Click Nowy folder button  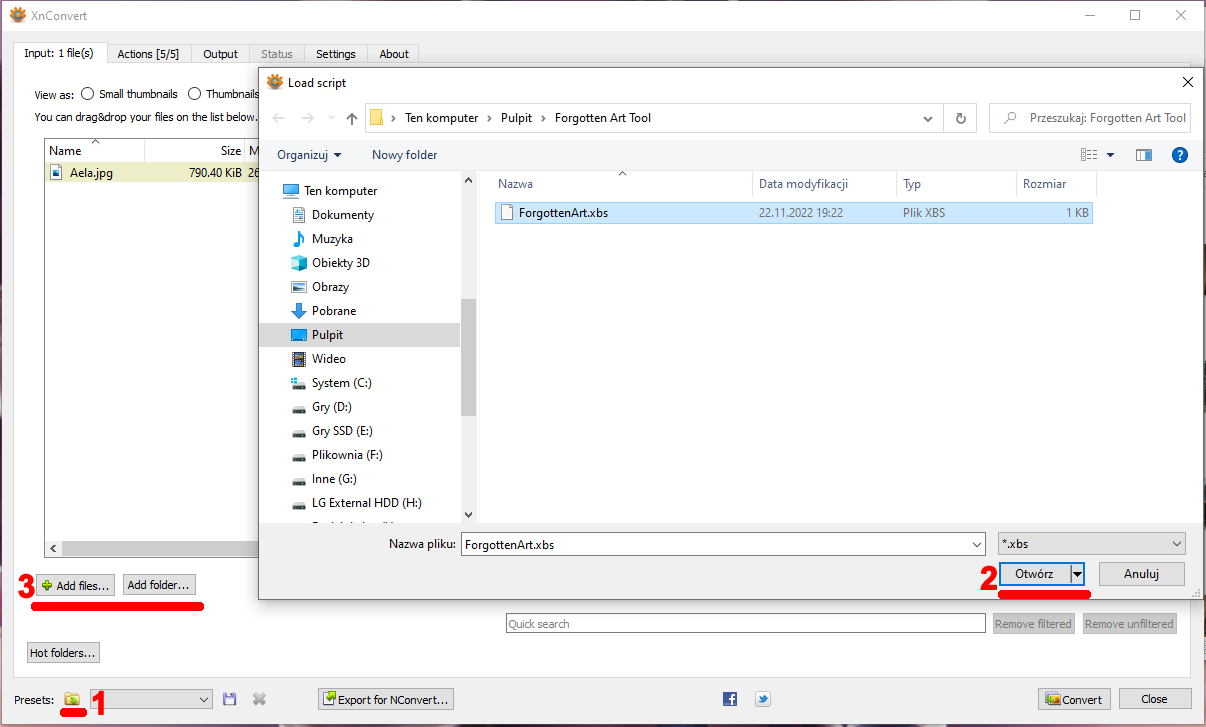[404, 155]
